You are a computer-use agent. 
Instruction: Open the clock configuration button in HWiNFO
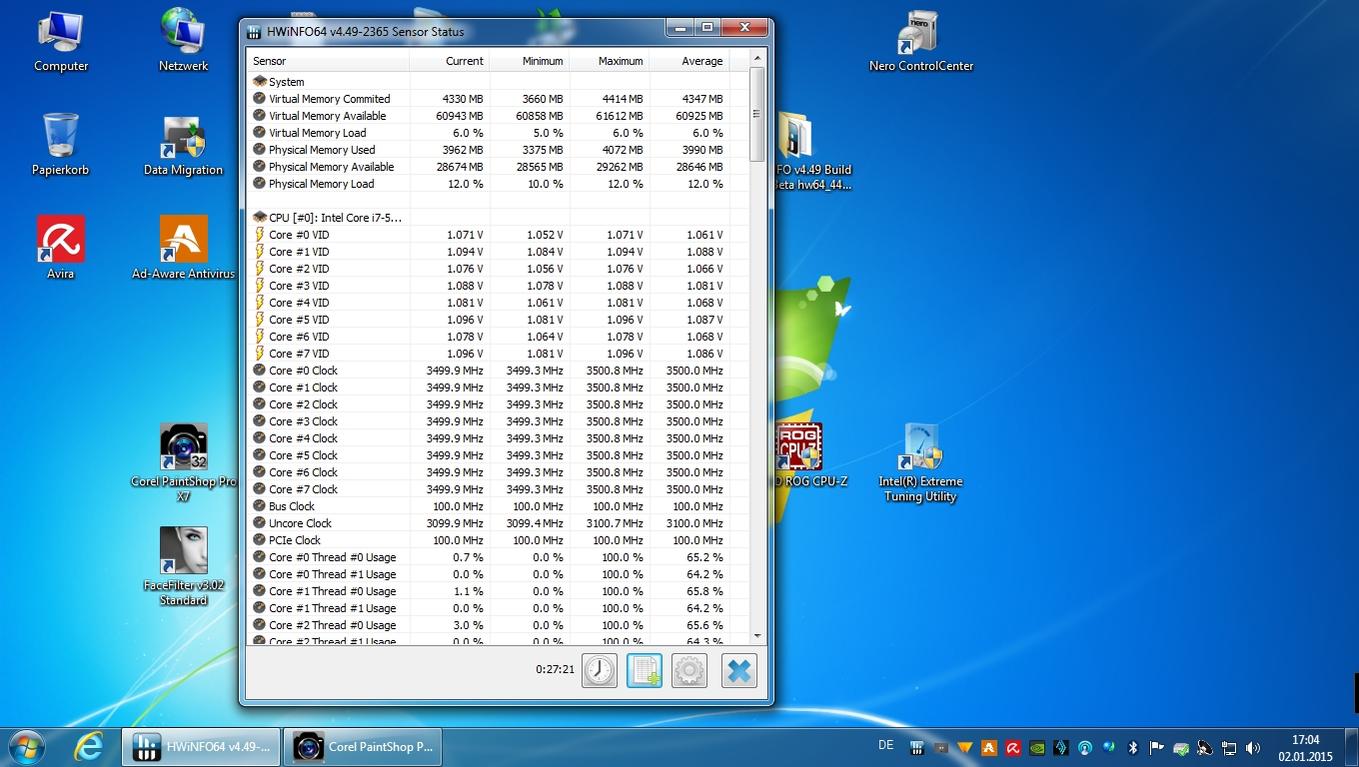pyautogui.click(x=599, y=670)
